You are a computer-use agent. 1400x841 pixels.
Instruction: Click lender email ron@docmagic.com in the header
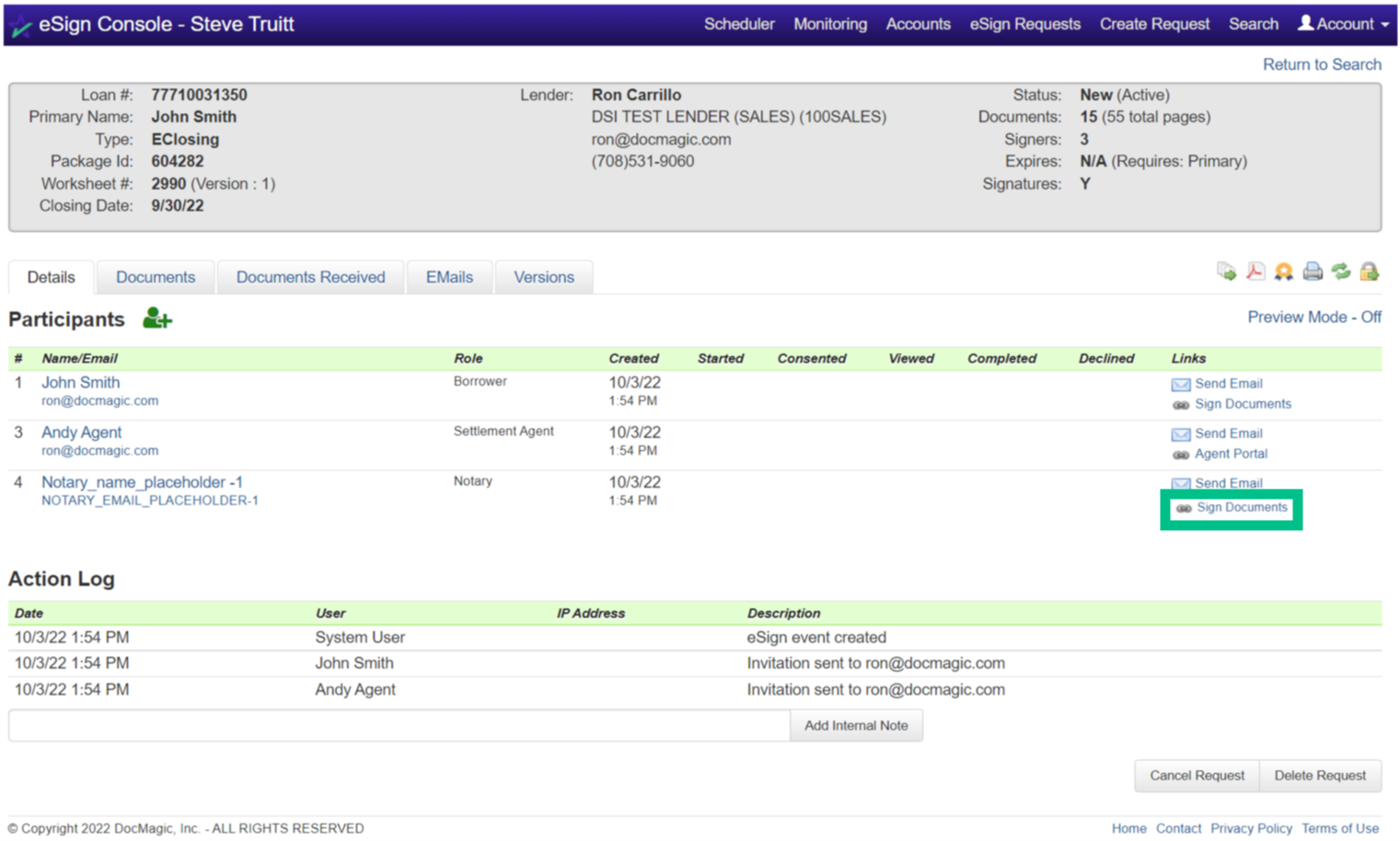point(661,139)
